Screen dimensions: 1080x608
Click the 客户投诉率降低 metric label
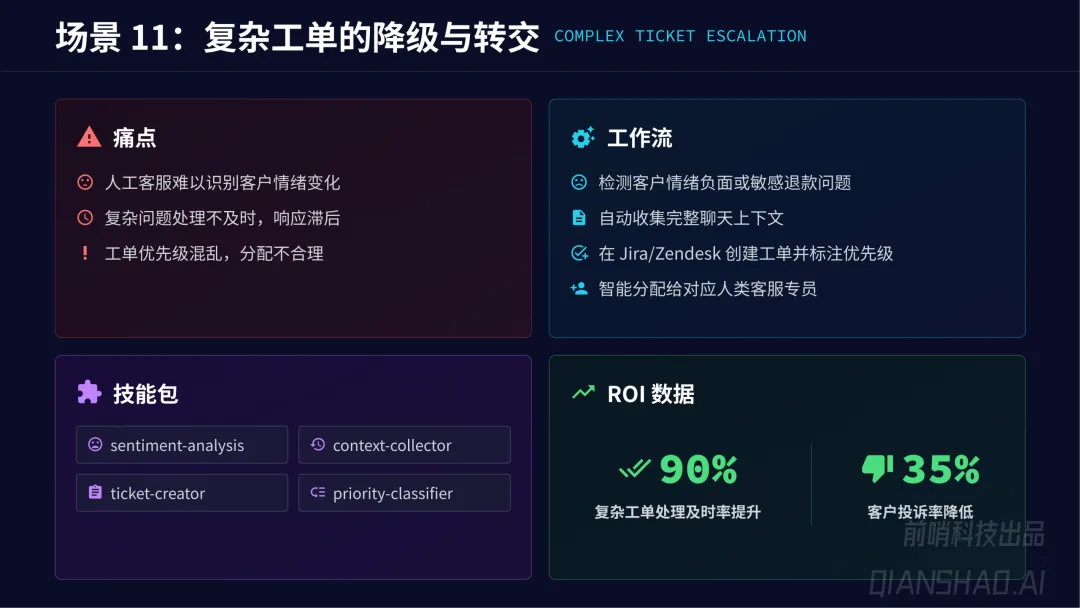[920, 512]
